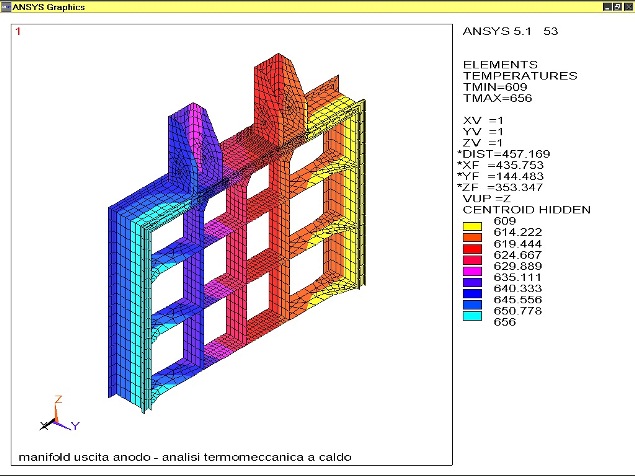Click the *XF =435.753 value
Viewport: 635px width, 476px height.
[500, 165]
